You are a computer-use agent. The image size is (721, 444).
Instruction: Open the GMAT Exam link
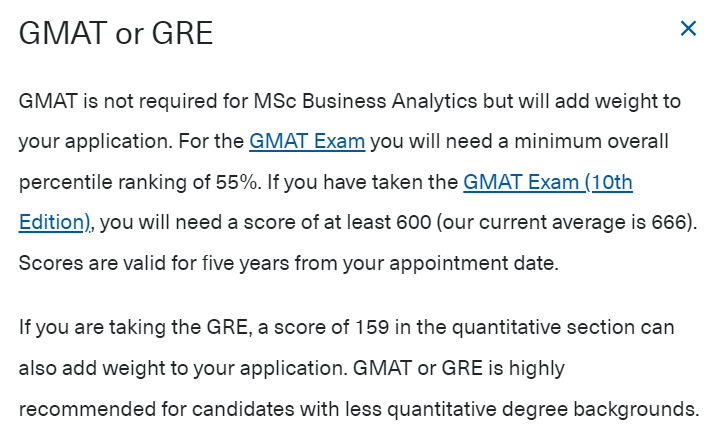tap(307, 141)
